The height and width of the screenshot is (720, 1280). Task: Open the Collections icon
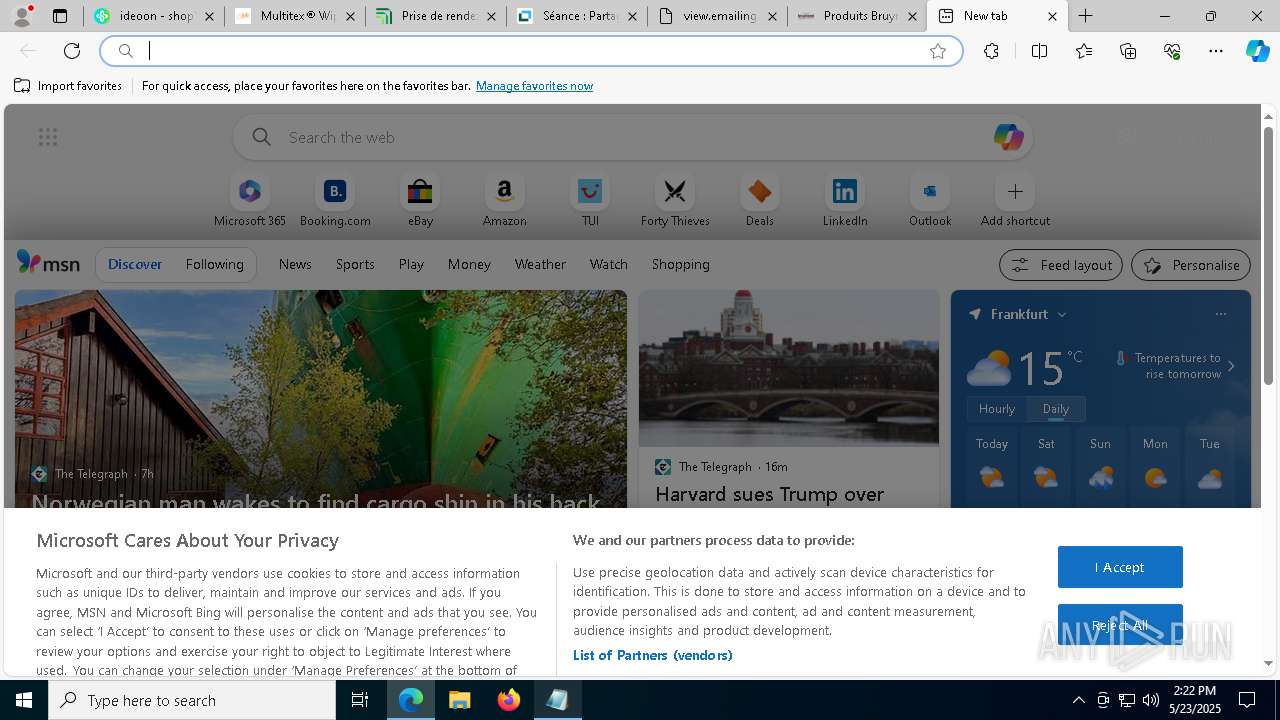1128,51
